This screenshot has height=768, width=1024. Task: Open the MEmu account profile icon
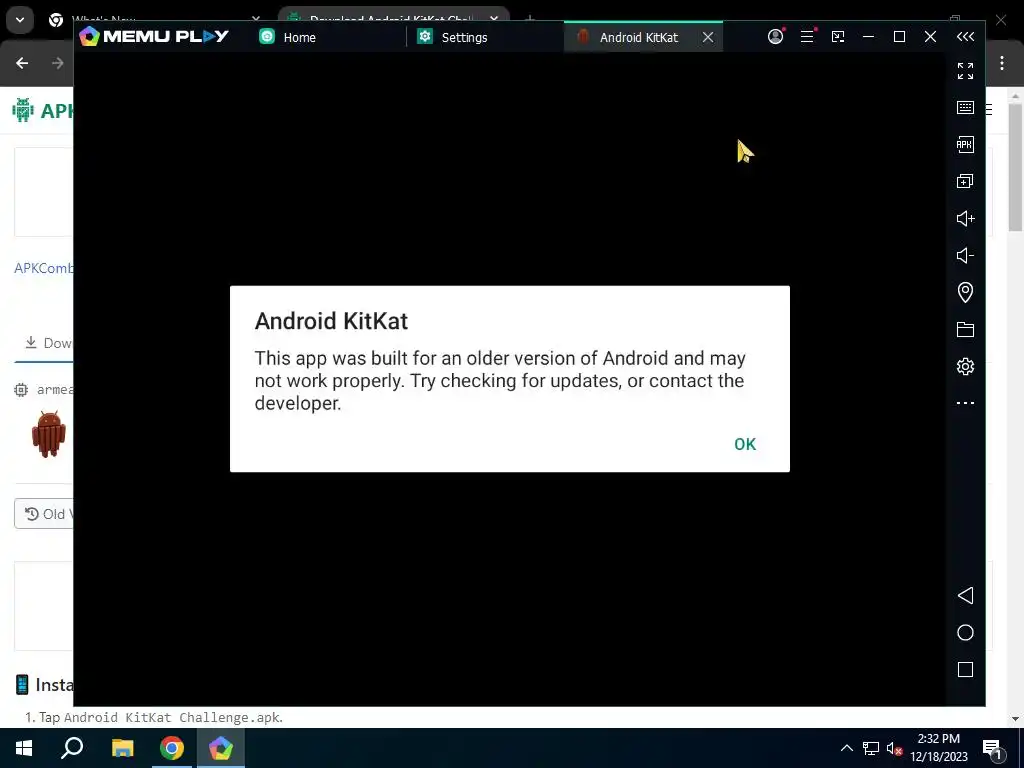(x=775, y=37)
